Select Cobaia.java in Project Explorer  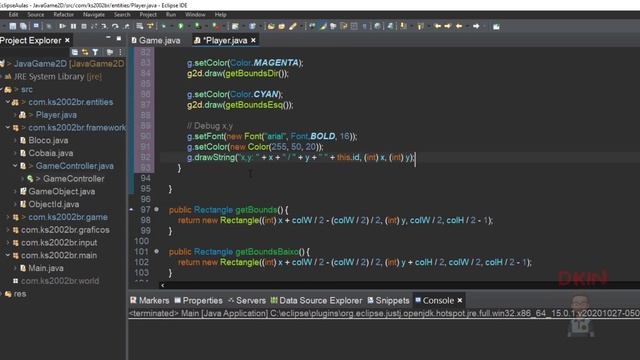51,153
